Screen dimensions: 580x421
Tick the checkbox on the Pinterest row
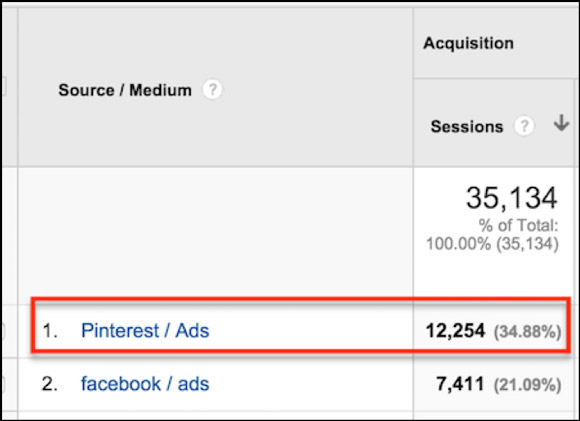click(x=1, y=331)
